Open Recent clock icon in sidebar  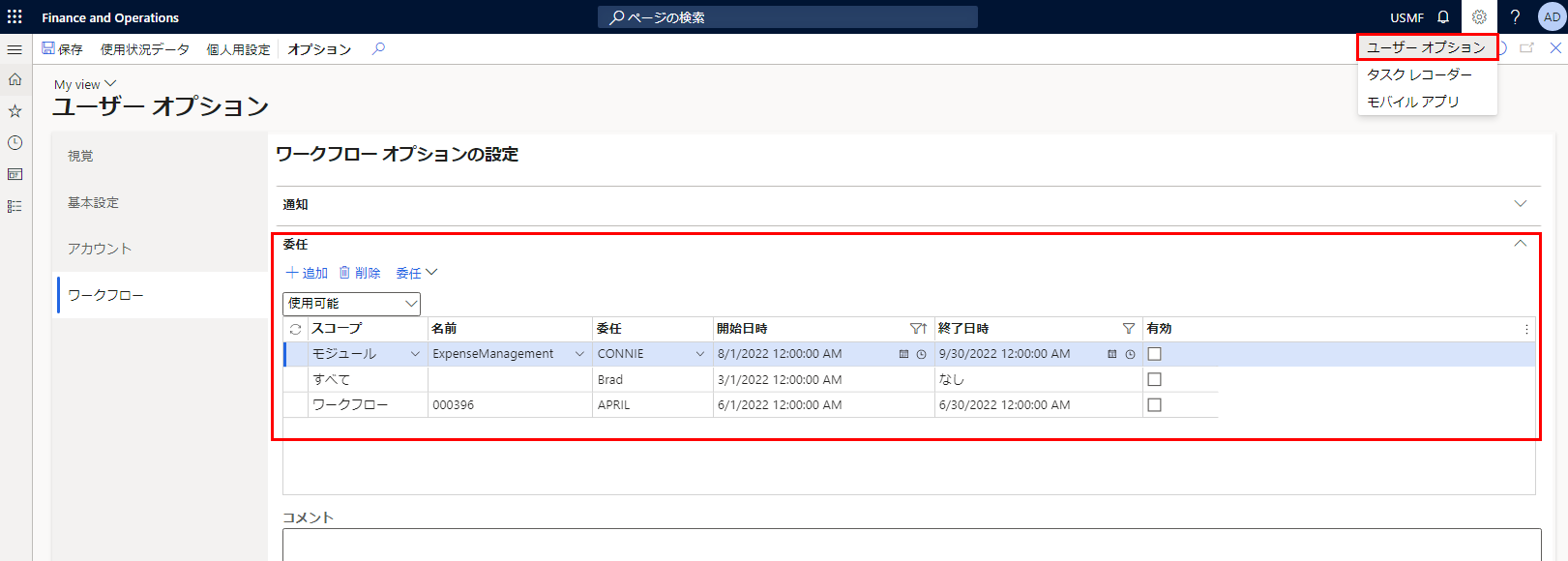[x=15, y=142]
